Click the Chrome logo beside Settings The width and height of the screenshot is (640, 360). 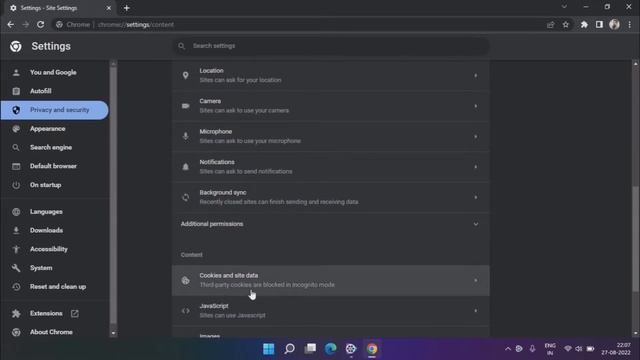pos(16,46)
